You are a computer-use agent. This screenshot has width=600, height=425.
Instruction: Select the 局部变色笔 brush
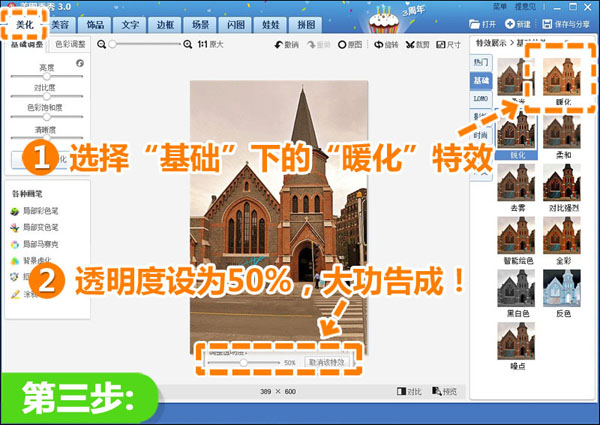click(x=35, y=228)
